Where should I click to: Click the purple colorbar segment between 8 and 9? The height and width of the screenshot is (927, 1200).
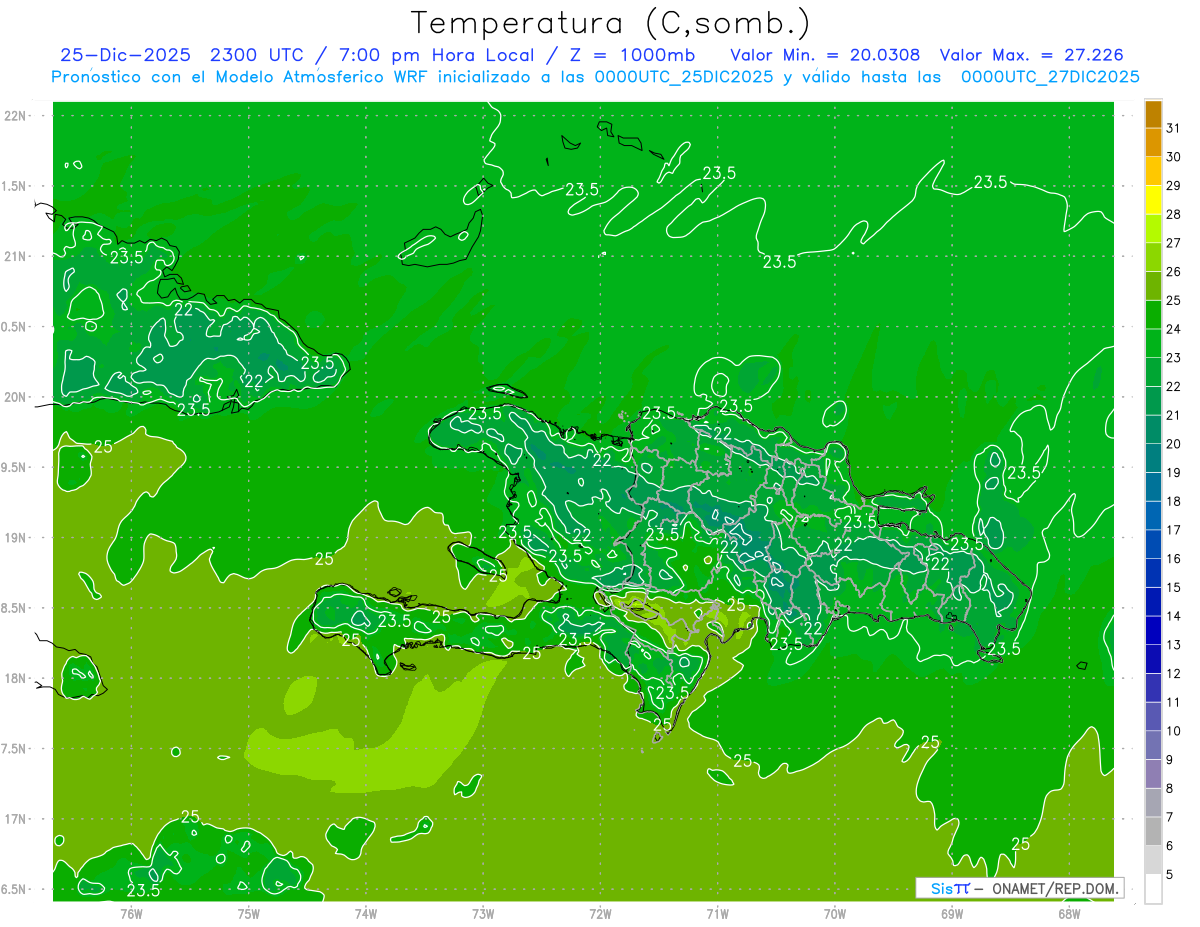click(x=1153, y=773)
